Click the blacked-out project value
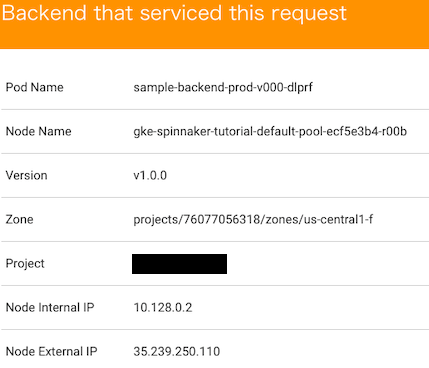 179,264
